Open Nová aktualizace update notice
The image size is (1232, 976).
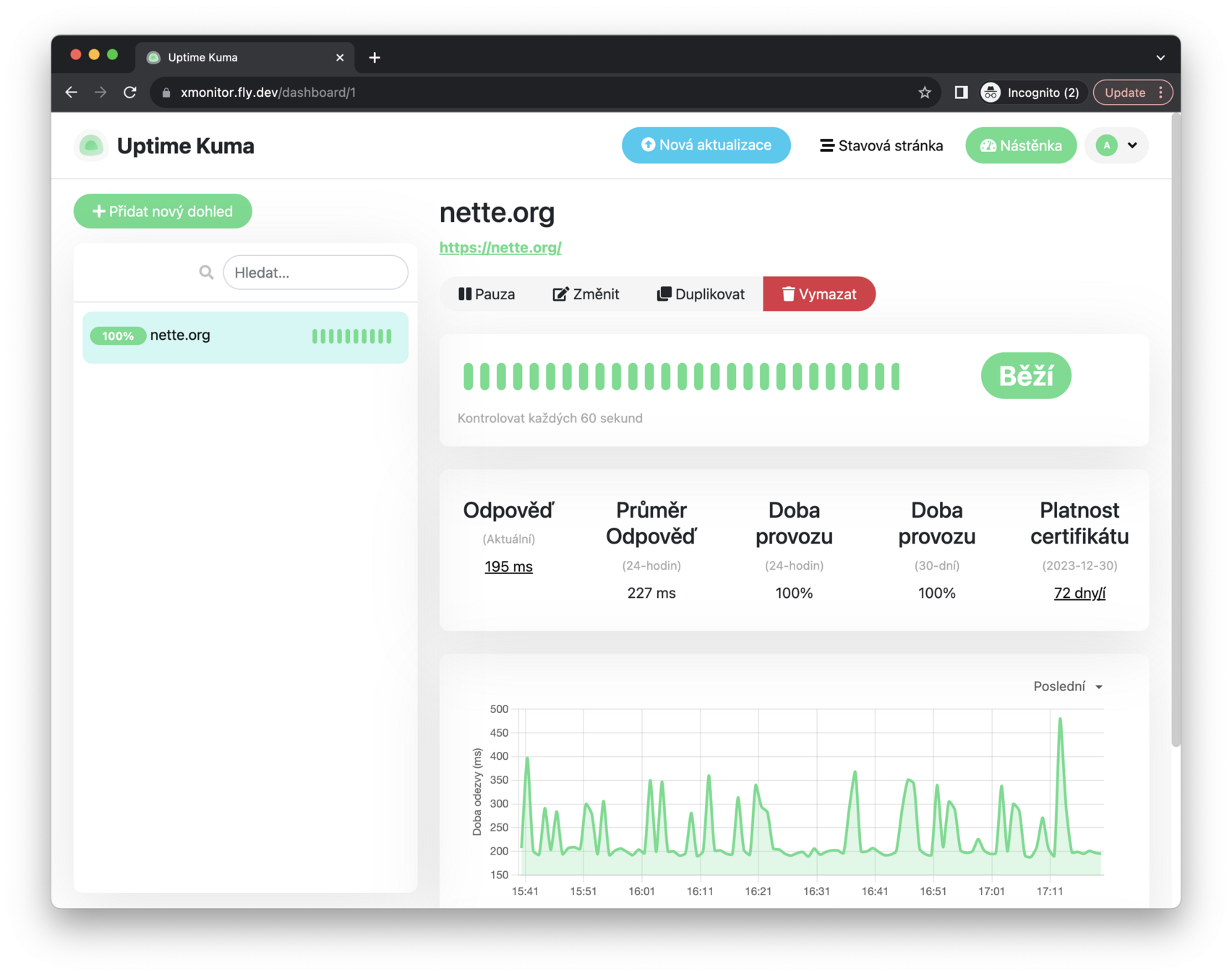pos(706,145)
